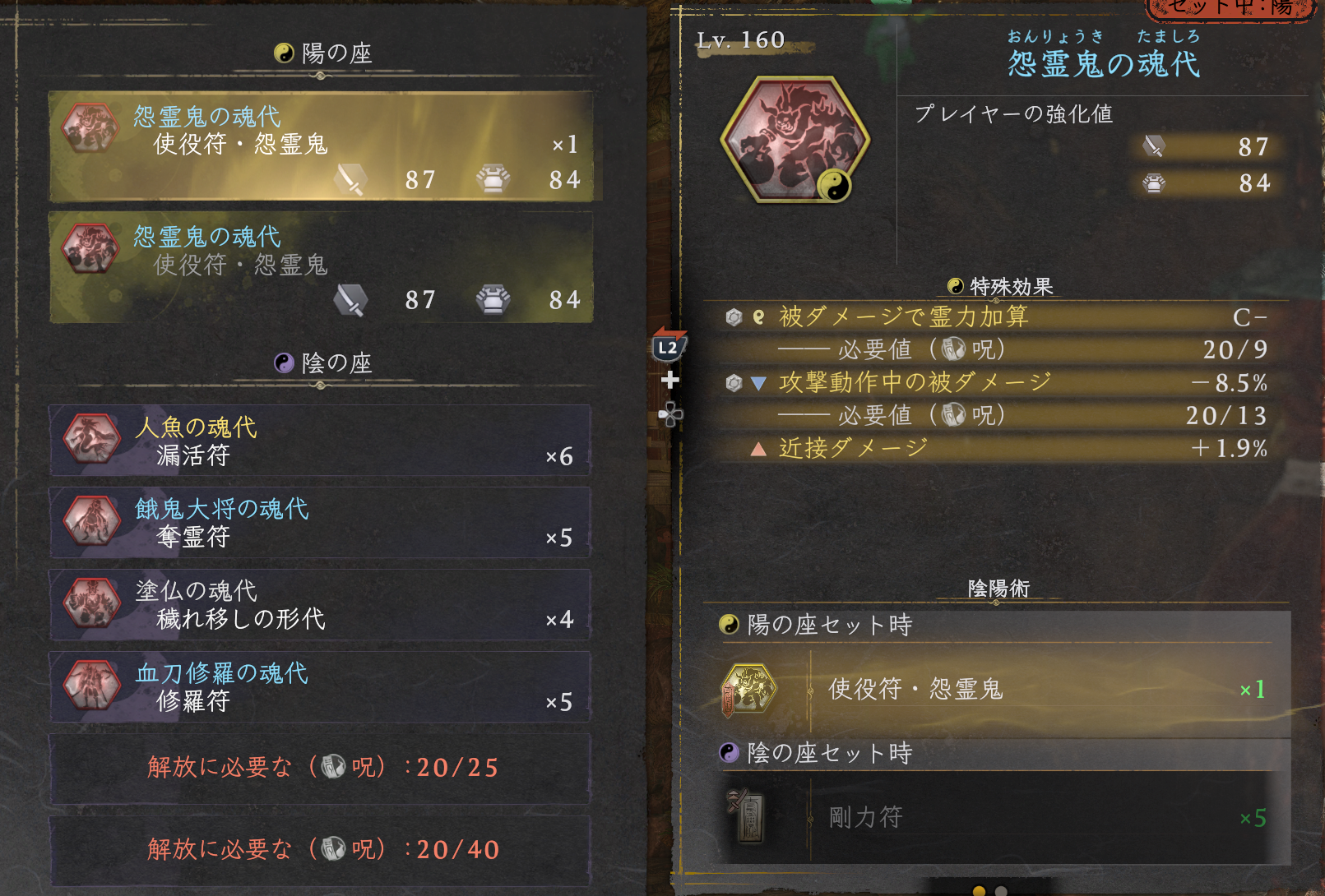This screenshot has height=896, width=1325.
Task: Click the 餓鬼大将の魂代 hexagon icon
Action: (92, 520)
